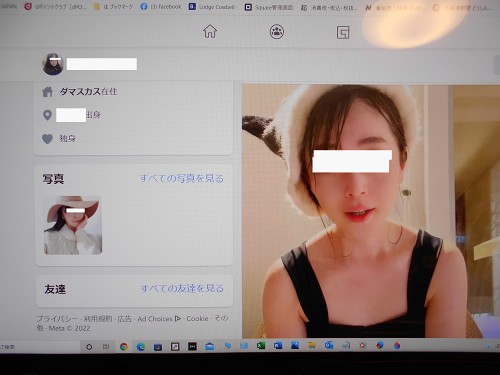
Task: Open the 'dポイントクラブ' bookmark
Action: coord(56,6)
